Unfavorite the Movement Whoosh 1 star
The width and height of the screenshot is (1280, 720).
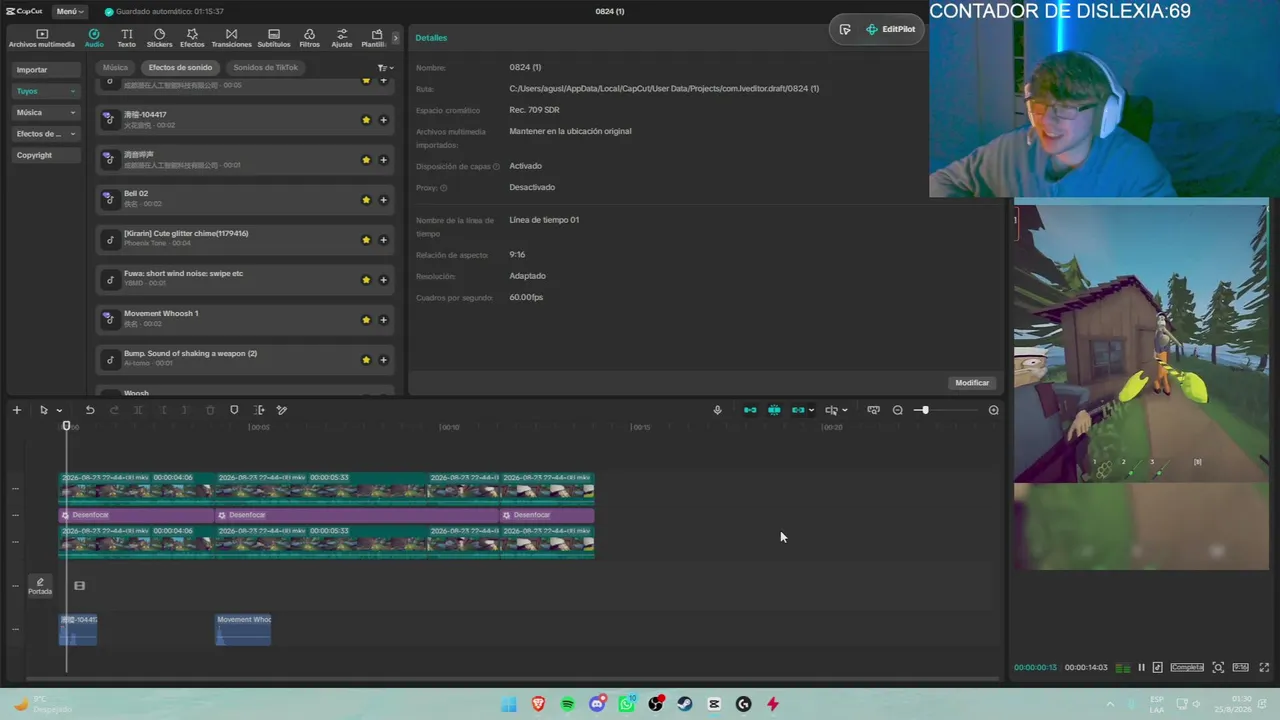(366, 320)
